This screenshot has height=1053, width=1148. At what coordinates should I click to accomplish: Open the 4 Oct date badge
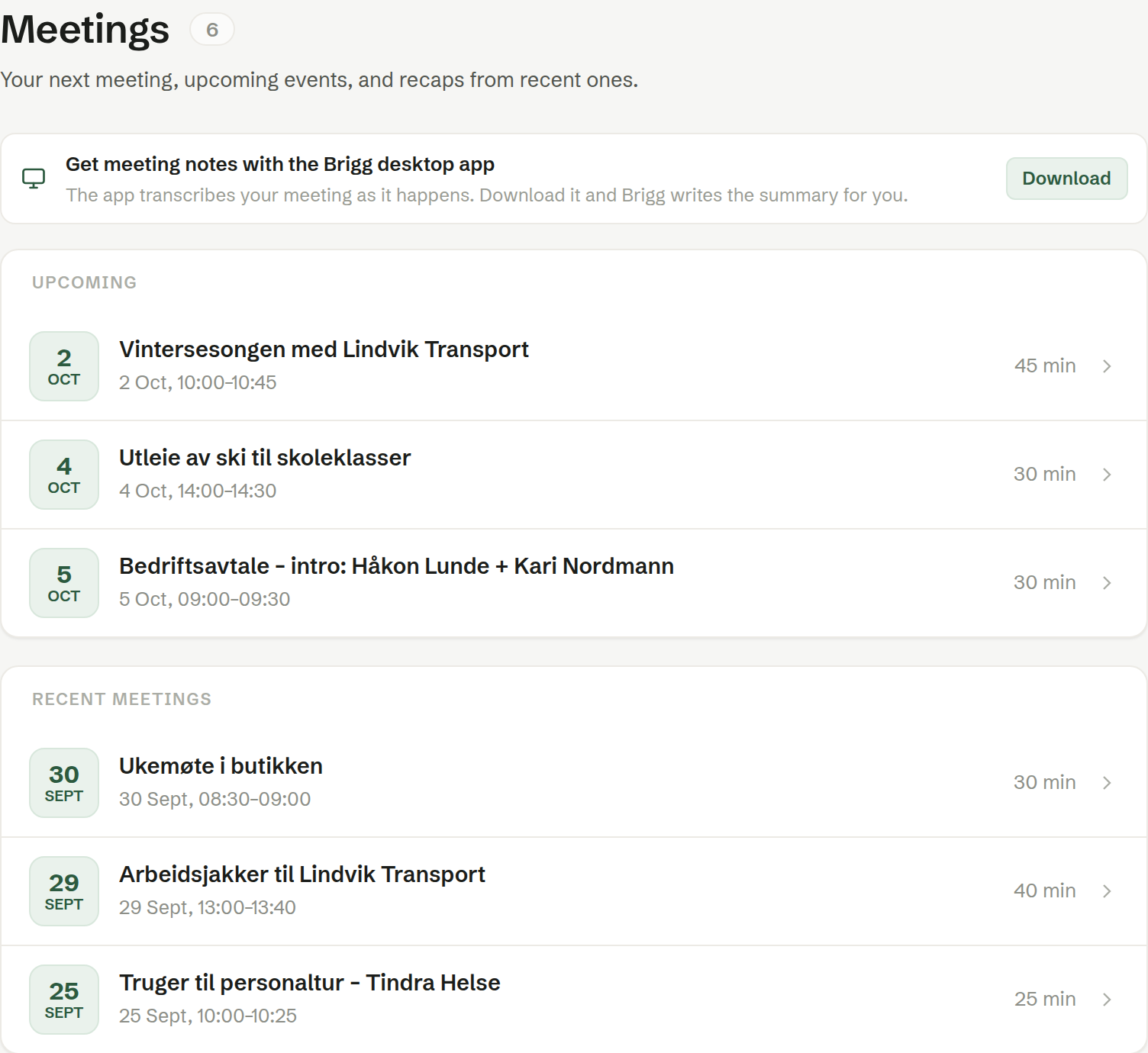(64, 475)
